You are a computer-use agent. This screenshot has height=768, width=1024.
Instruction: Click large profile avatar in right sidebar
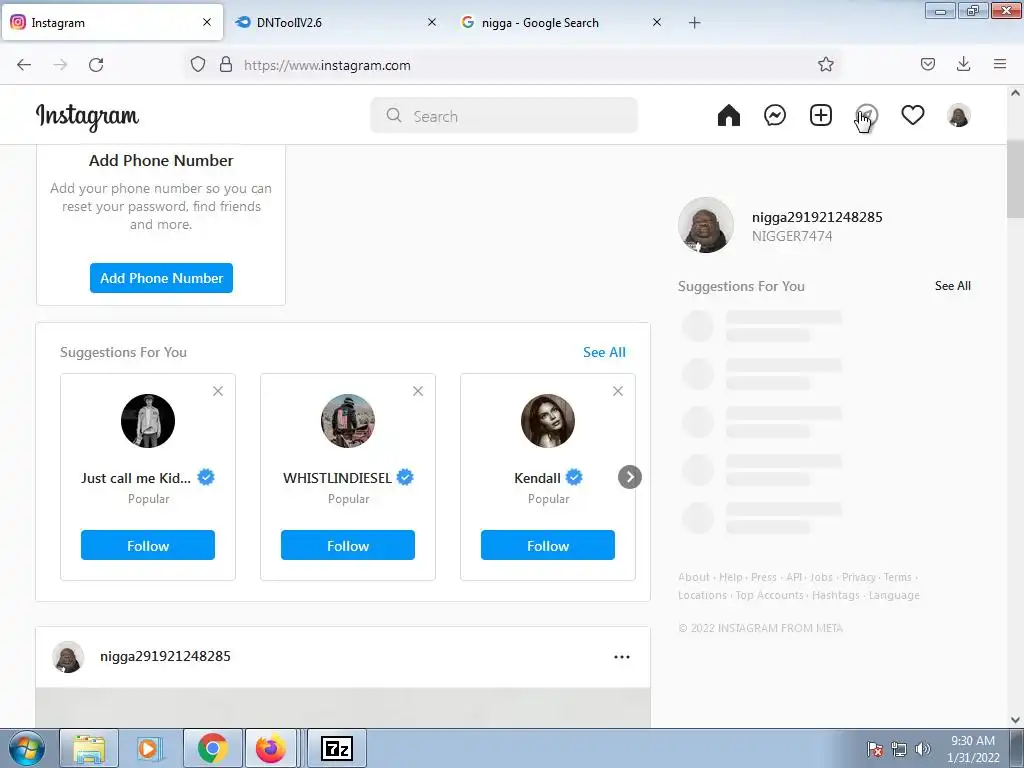tap(706, 225)
